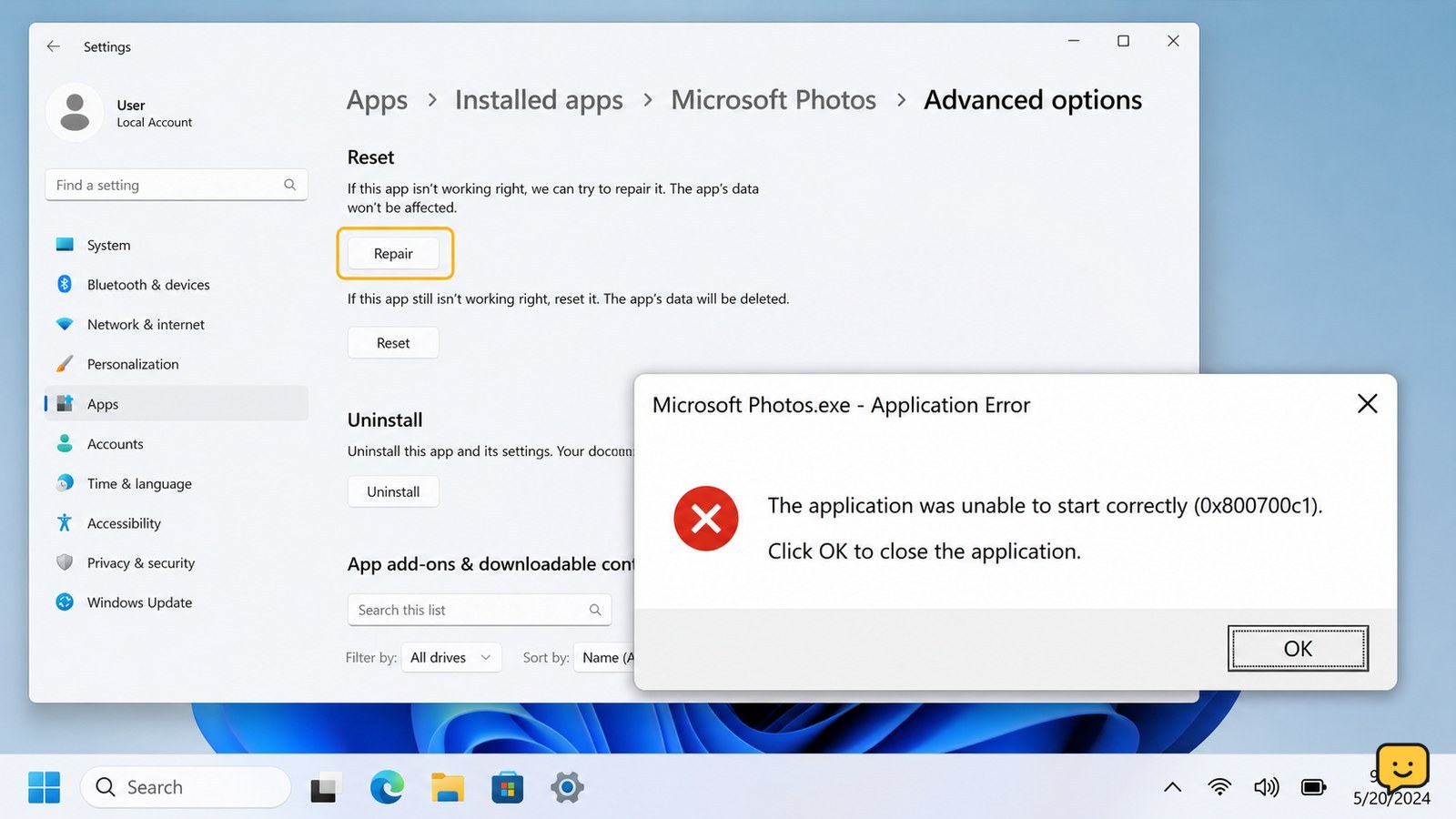1456x819 pixels.
Task: Close the Settings window
Action: [x=1173, y=41]
